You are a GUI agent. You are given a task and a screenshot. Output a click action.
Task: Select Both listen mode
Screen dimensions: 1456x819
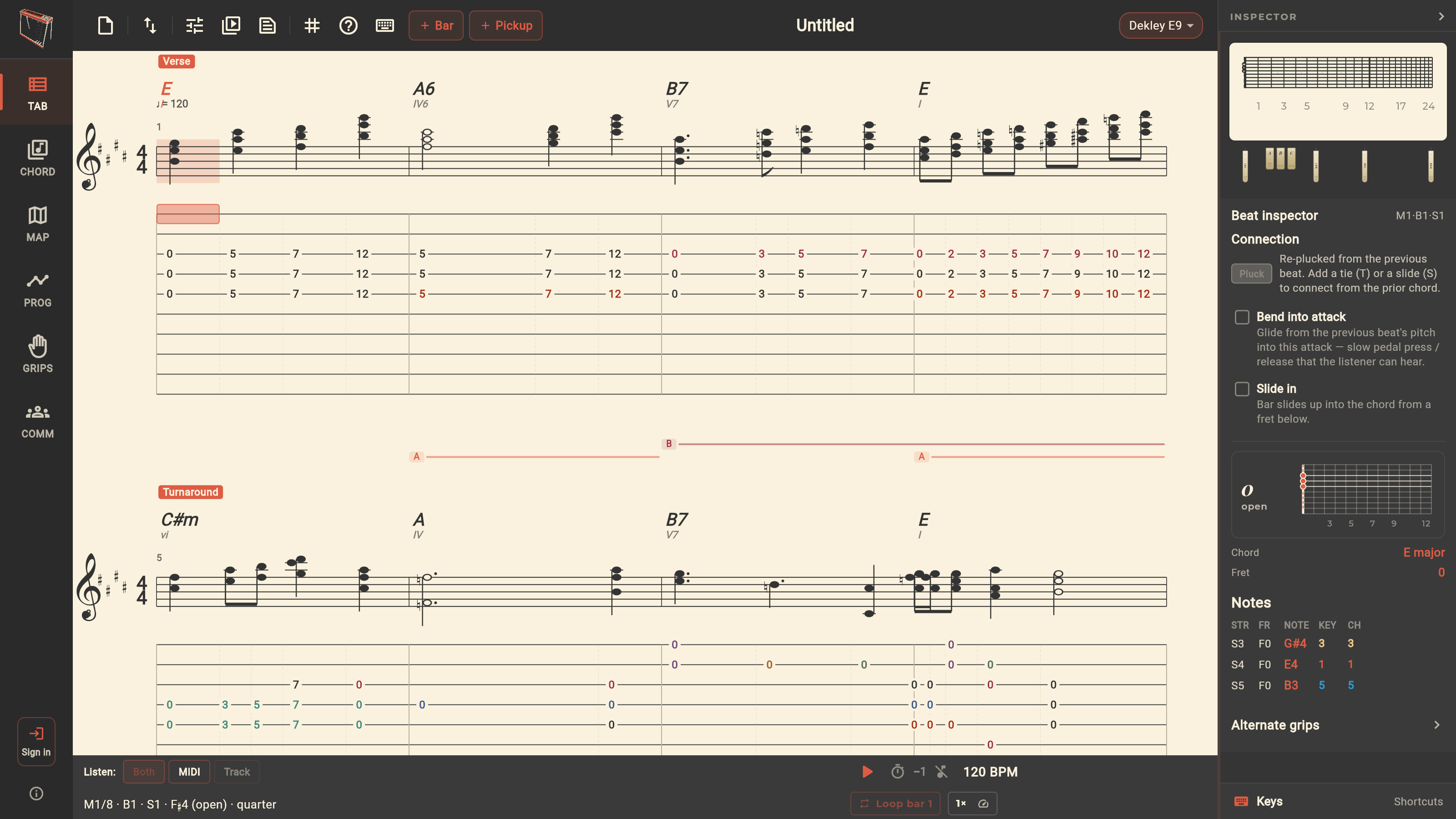pyautogui.click(x=144, y=772)
